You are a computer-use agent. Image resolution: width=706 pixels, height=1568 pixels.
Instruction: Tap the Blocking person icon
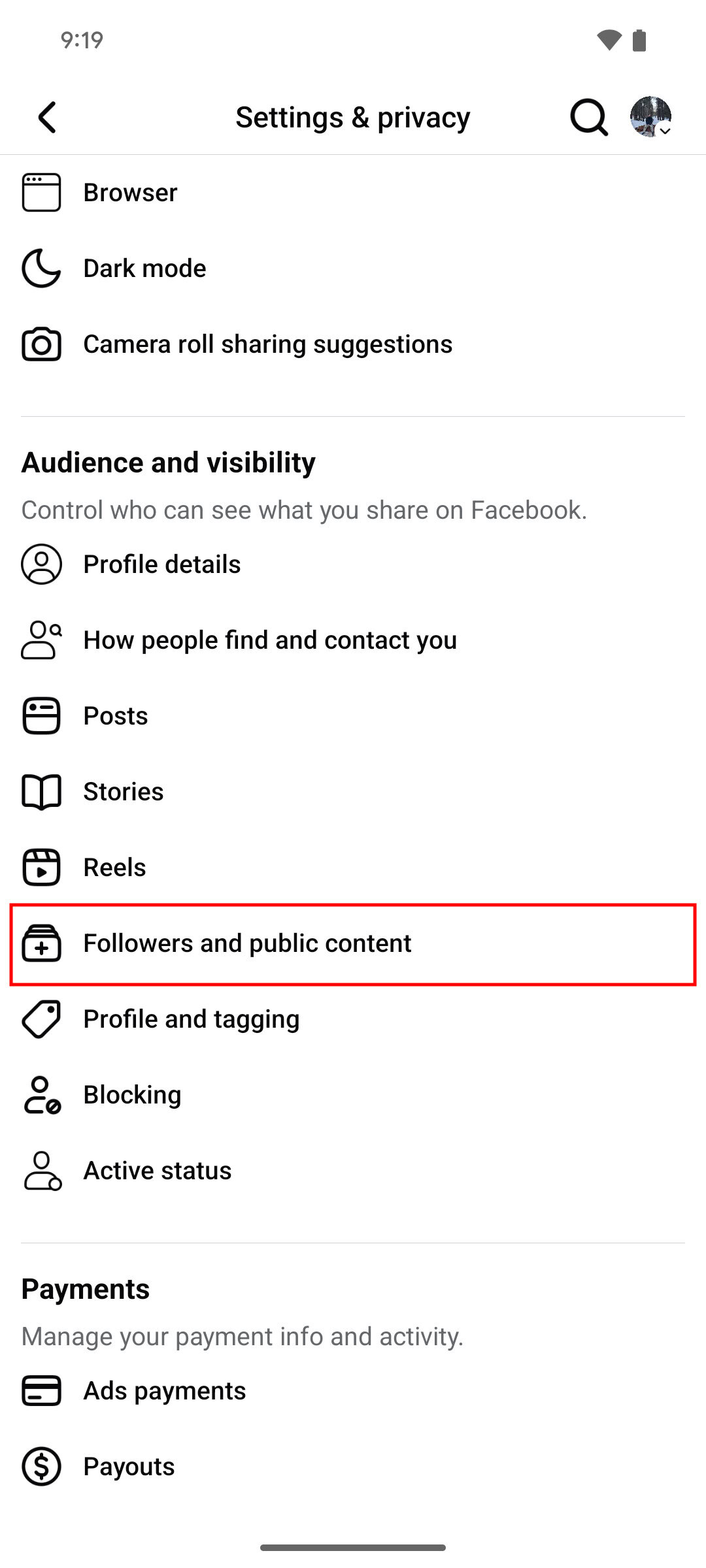point(41,1095)
